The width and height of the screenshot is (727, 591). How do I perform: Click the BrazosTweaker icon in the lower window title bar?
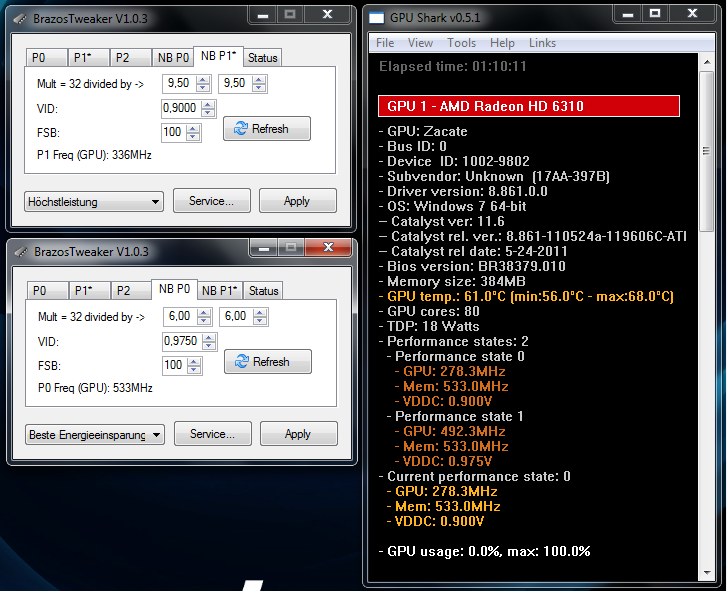click(x=21, y=252)
